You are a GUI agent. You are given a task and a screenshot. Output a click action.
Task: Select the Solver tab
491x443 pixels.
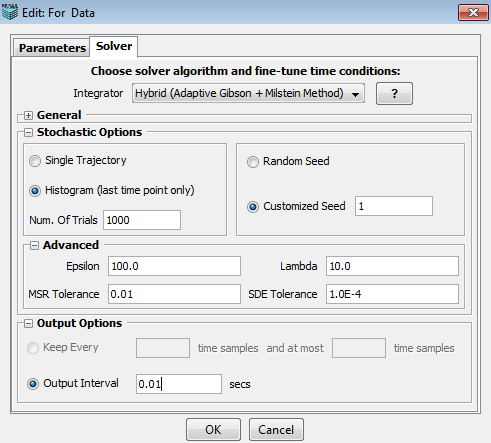[114, 46]
